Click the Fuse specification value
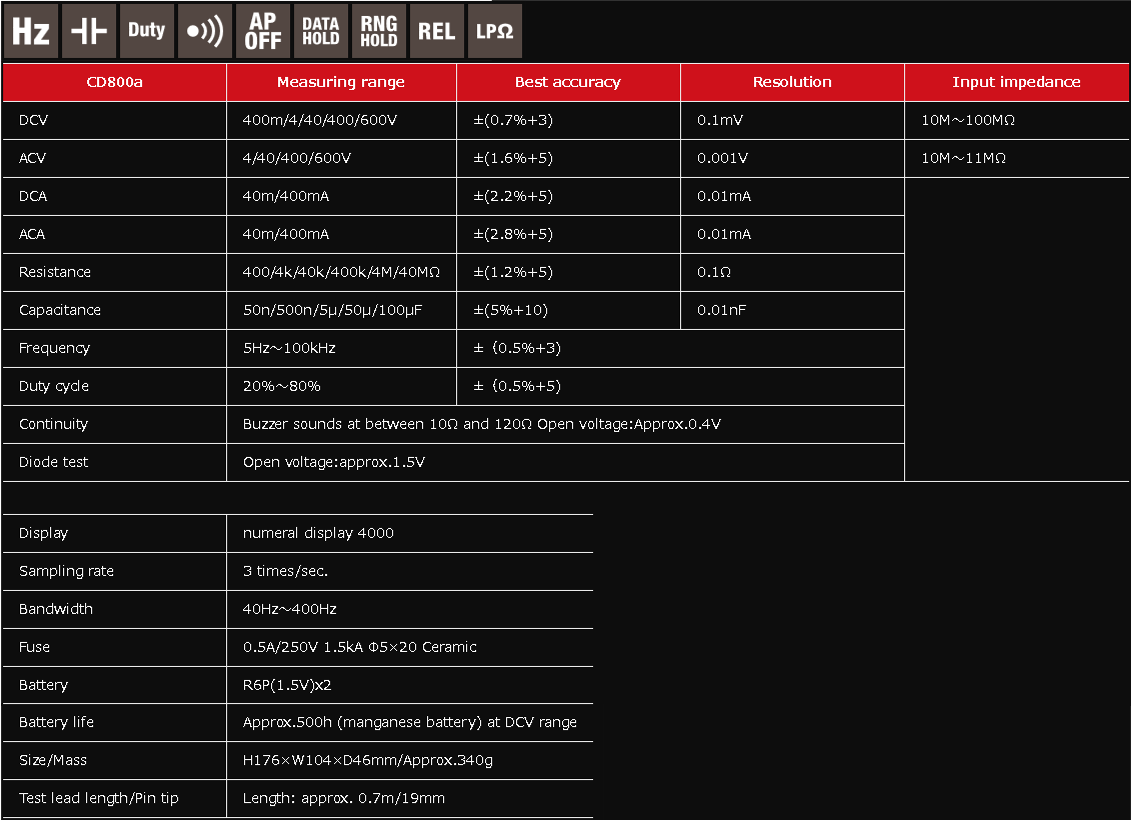Viewport: 1131px width, 820px height. coord(359,647)
